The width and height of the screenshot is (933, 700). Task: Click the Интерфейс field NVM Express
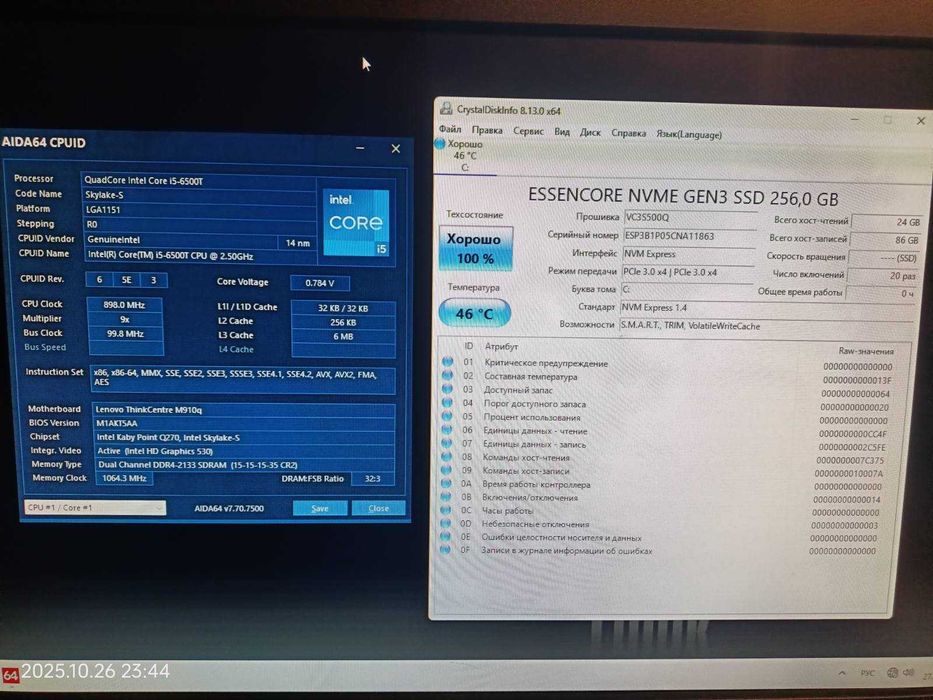688,254
